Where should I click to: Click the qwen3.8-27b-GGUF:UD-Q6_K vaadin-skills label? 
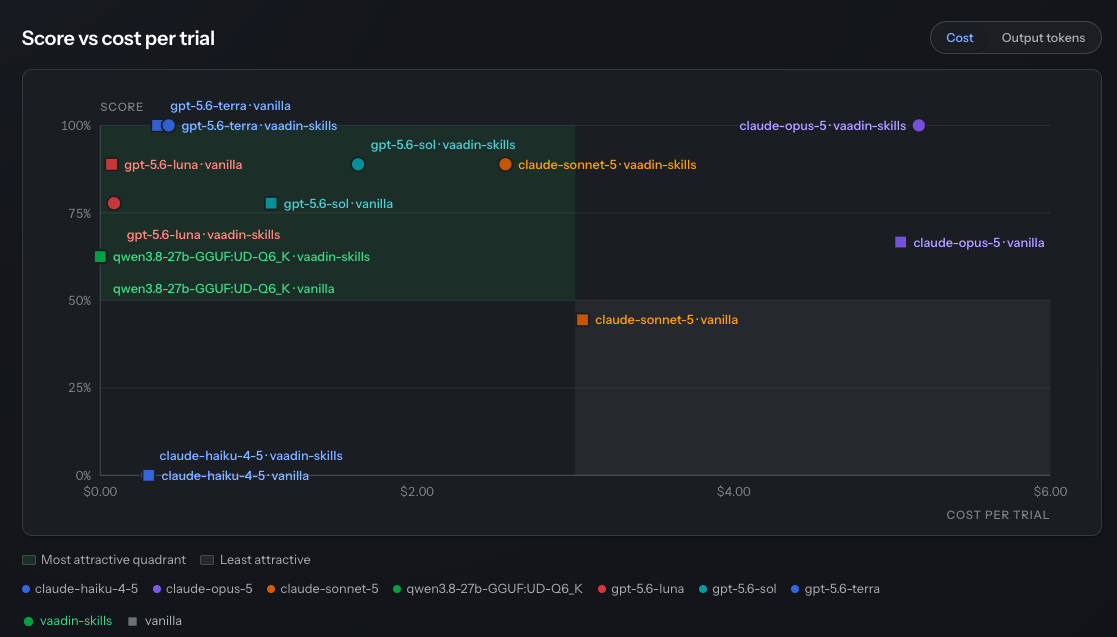click(241, 257)
